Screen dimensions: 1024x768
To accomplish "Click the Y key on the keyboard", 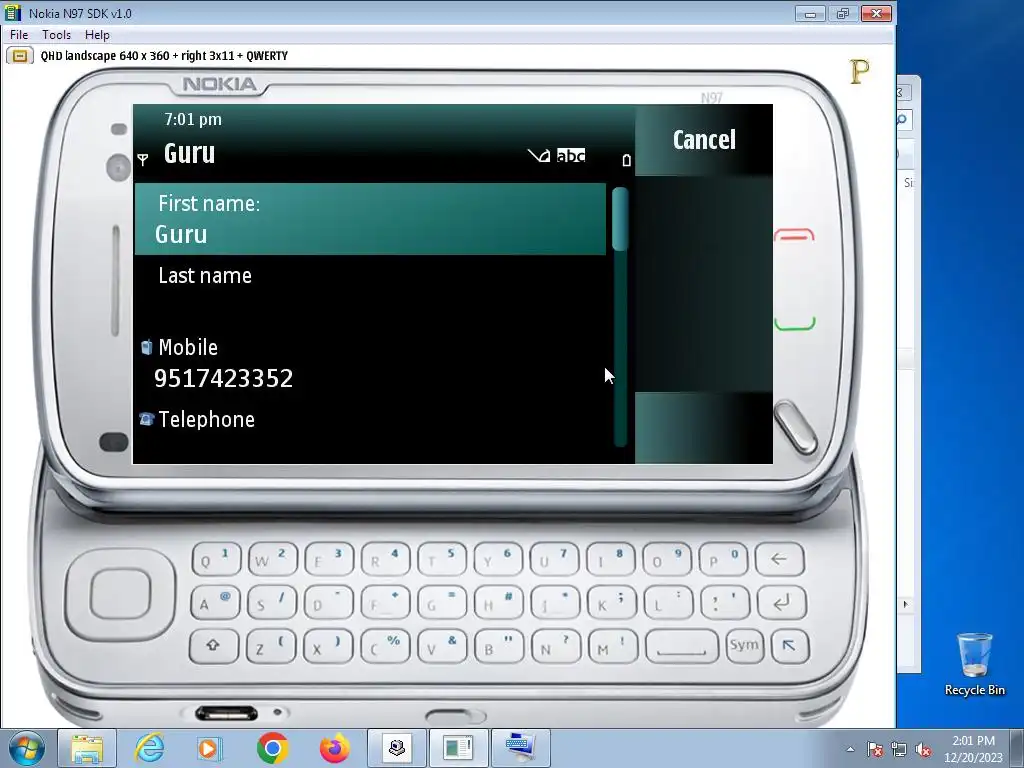I will (x=498, y=560).
